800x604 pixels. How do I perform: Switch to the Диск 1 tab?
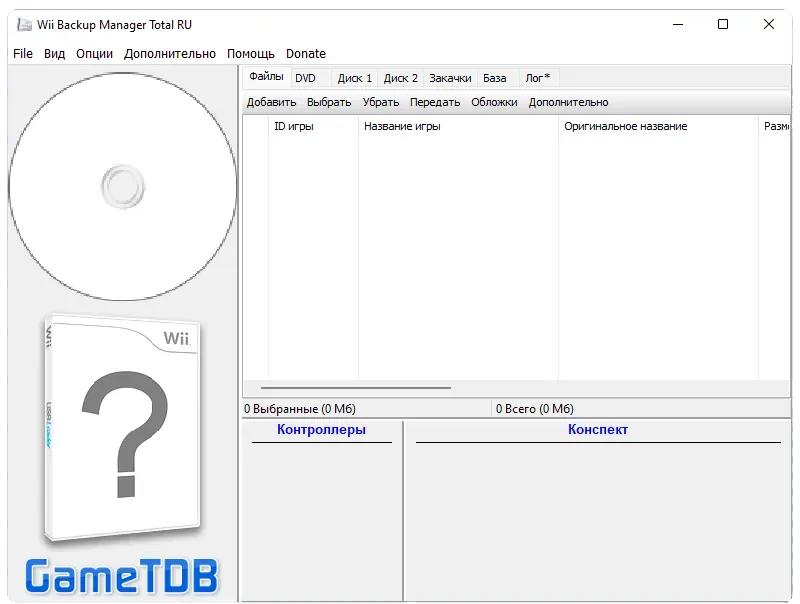click(x=355, y=78)
